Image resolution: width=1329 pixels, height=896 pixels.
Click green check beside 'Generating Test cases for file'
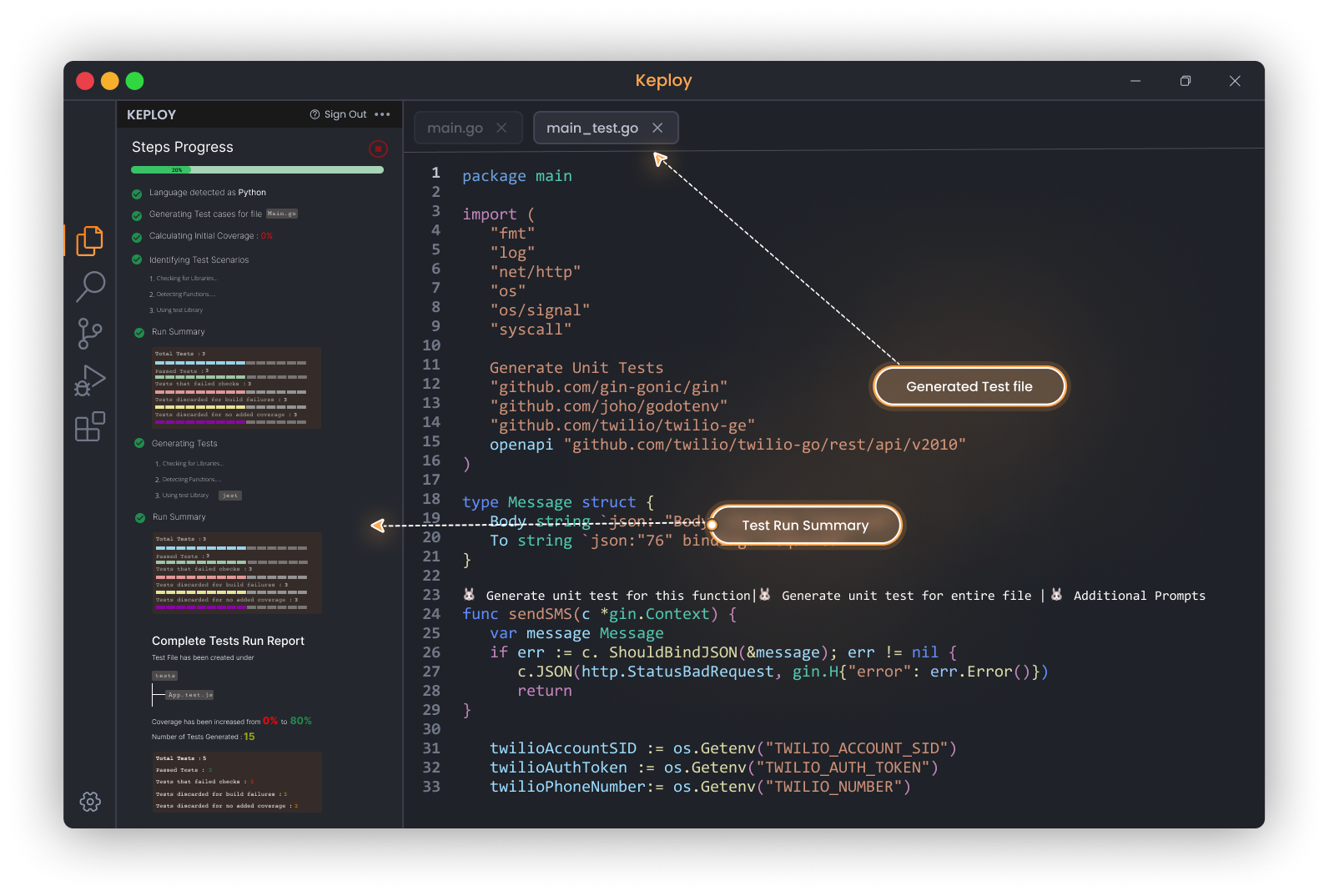click(137, 215)
